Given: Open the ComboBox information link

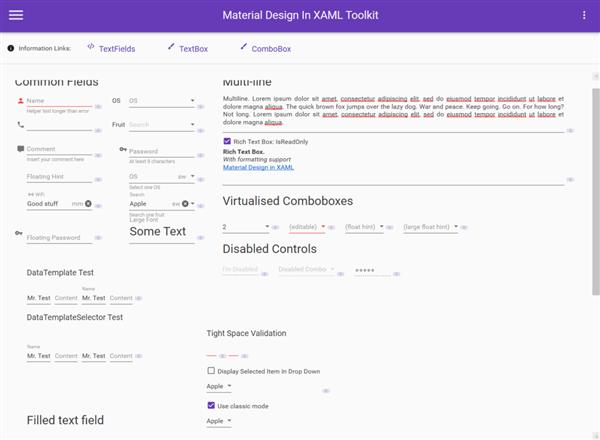Looking at the screenshot, I should [271, 49].
